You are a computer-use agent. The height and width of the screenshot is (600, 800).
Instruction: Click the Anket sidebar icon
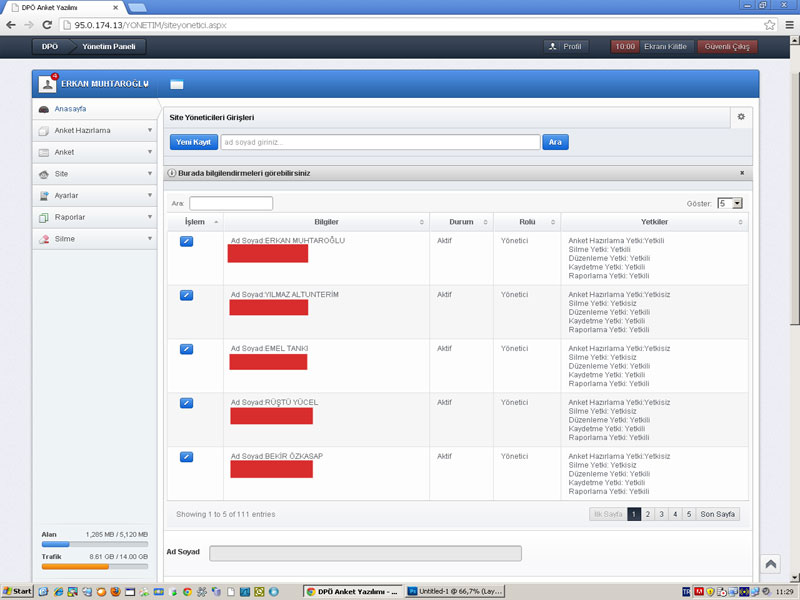44,153
